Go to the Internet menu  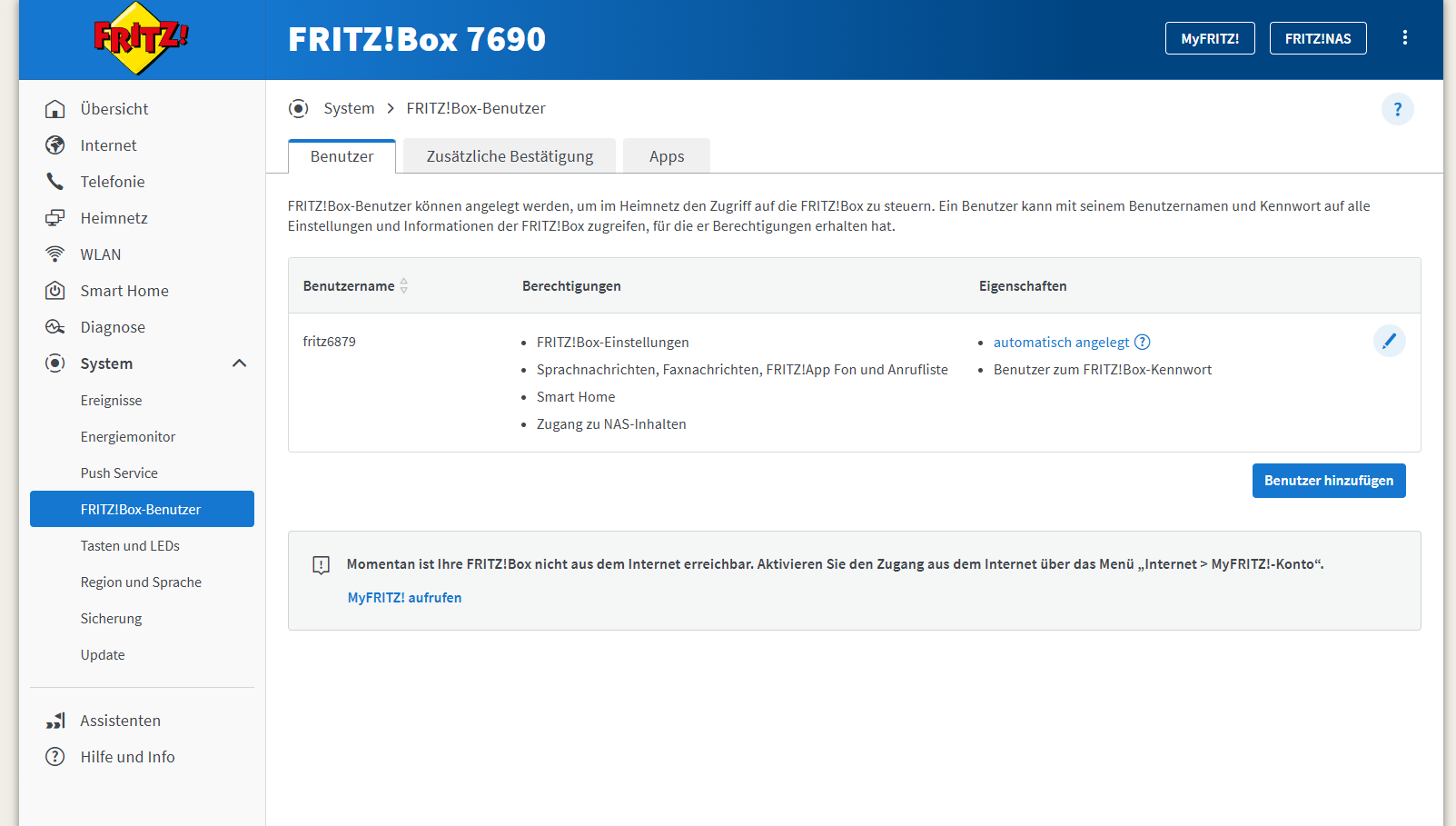(108, 145)
